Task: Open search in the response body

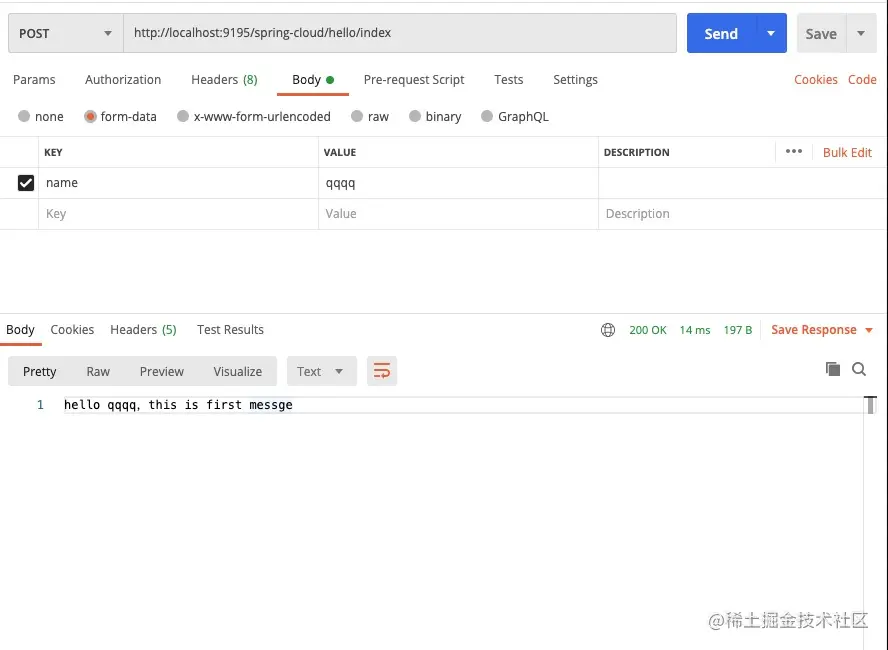Action: pos(859,369)
